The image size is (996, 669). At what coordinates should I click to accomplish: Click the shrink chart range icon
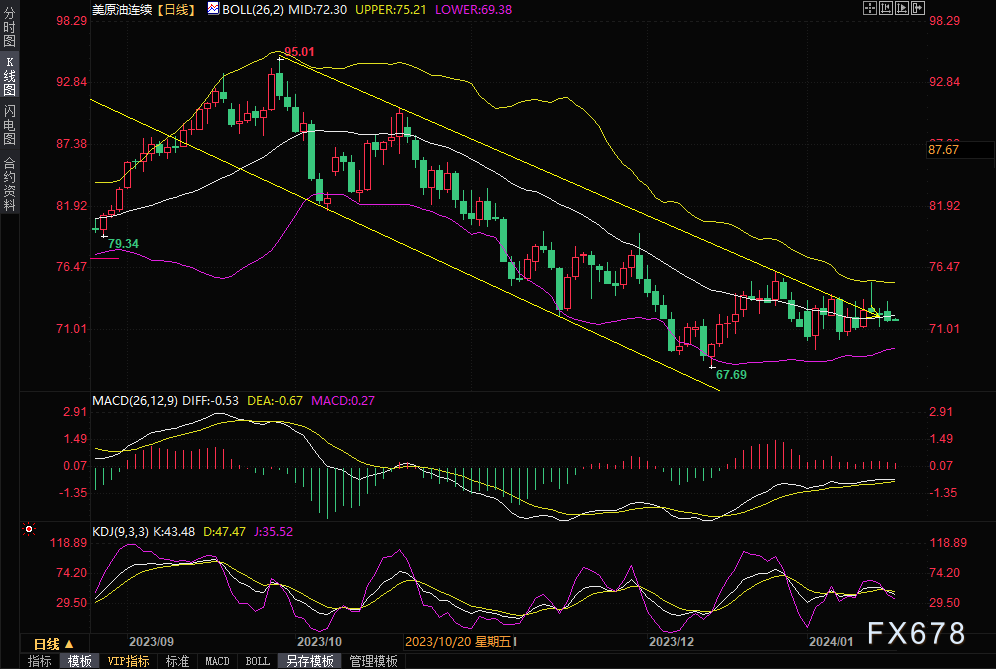click(x=886, y=8)
